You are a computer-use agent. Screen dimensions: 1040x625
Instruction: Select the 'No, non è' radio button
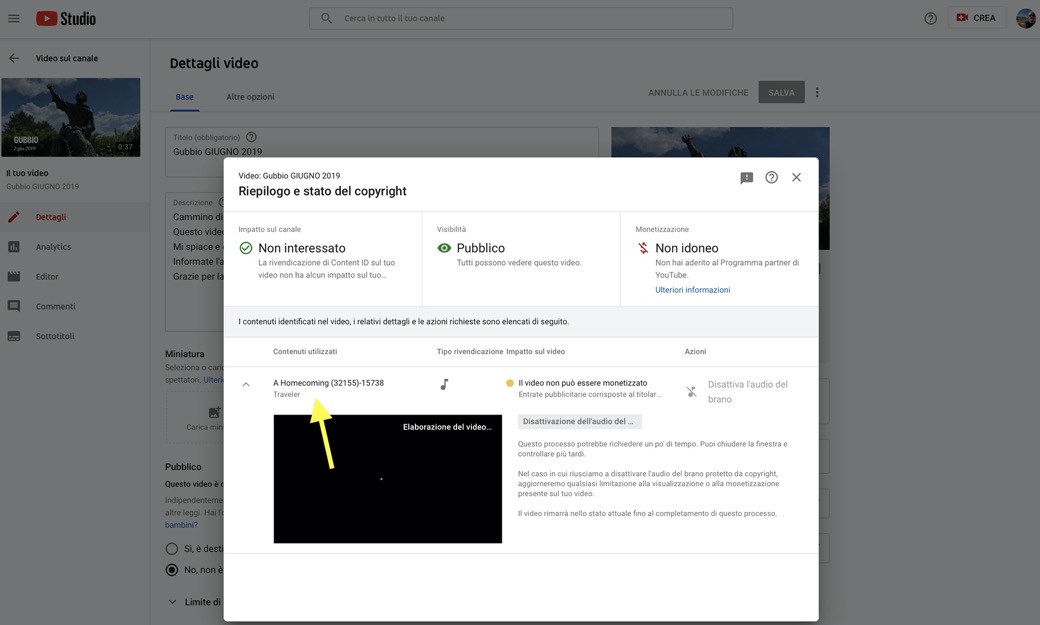pyautogui.click(x=172, y=570)
